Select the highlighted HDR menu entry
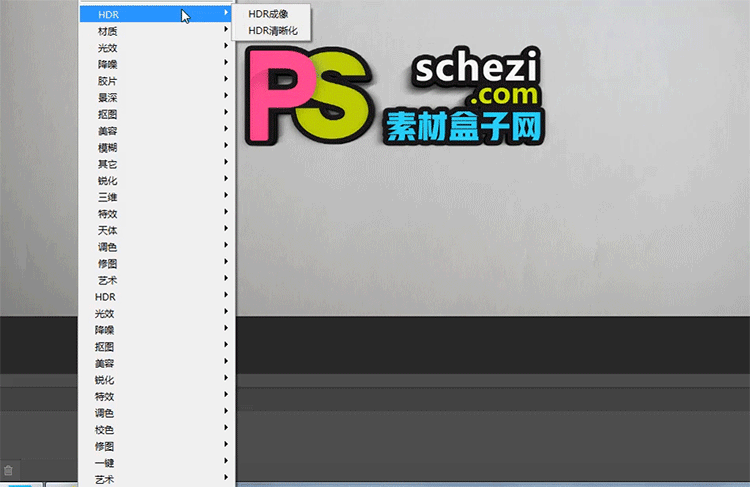 tap(156, 14)
